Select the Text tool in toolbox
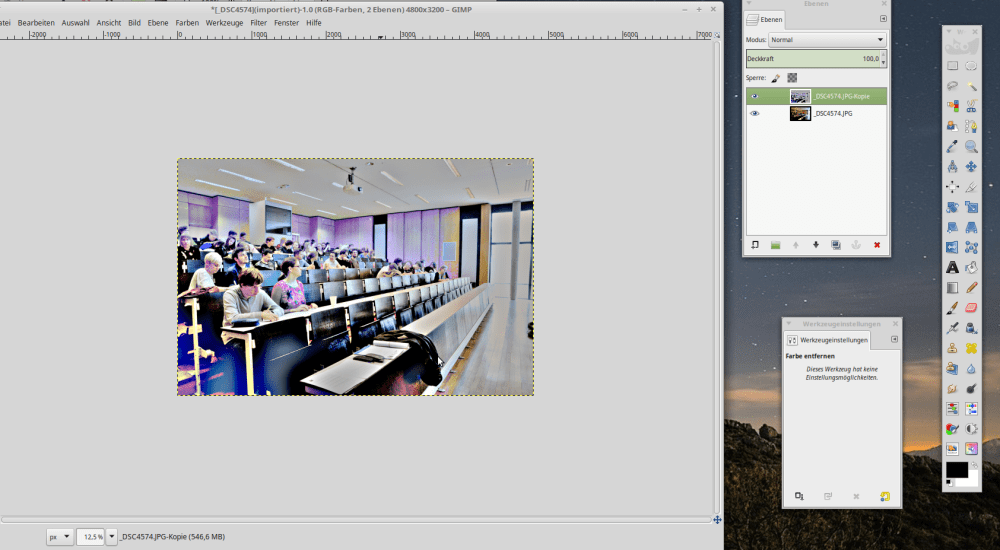Image resolution: width=1000 pixels, height=550 pixels. click(952, 268)
